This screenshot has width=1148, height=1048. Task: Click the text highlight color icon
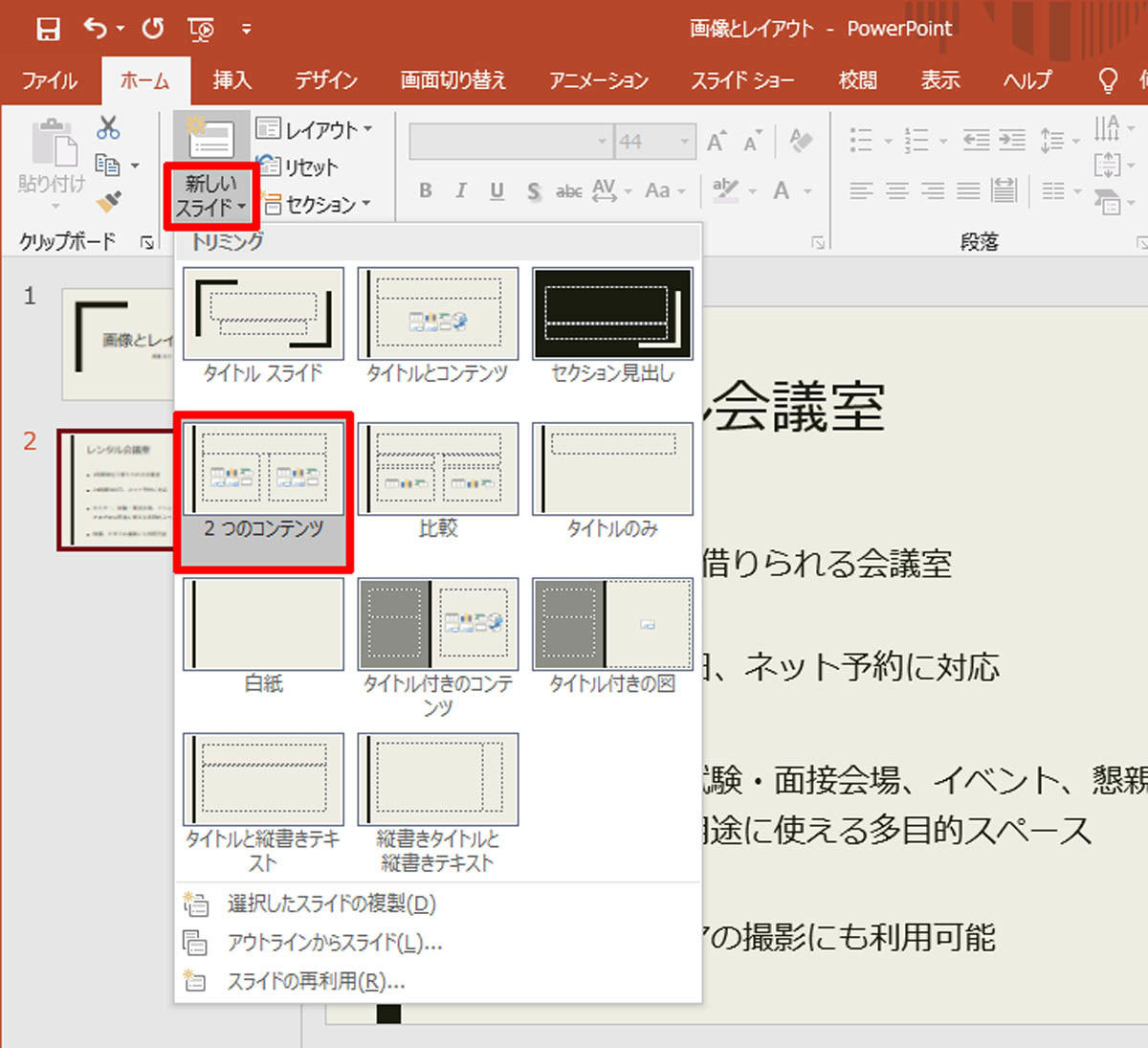[x=725, y=190]
